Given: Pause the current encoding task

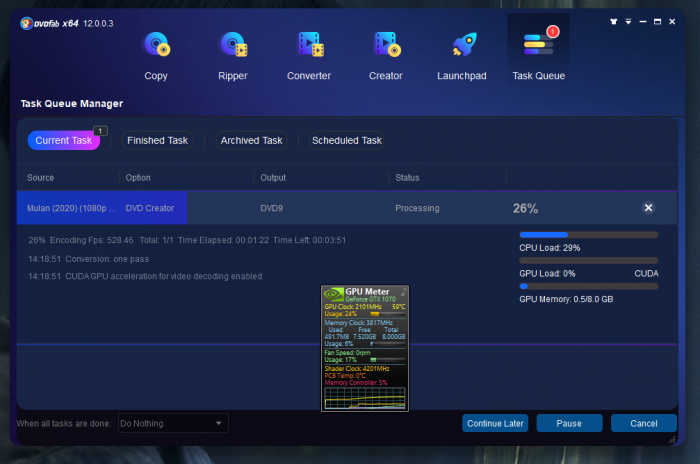Looking at the screenshot, I should click(x=569, y=423).
